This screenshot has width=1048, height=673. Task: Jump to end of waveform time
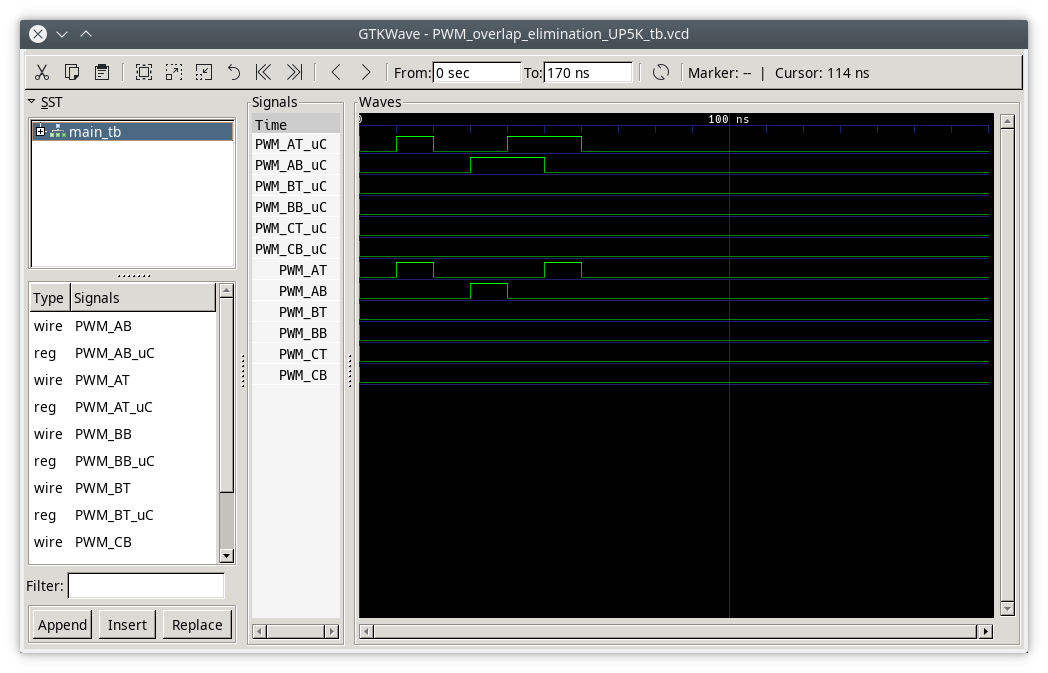[294, 72]
